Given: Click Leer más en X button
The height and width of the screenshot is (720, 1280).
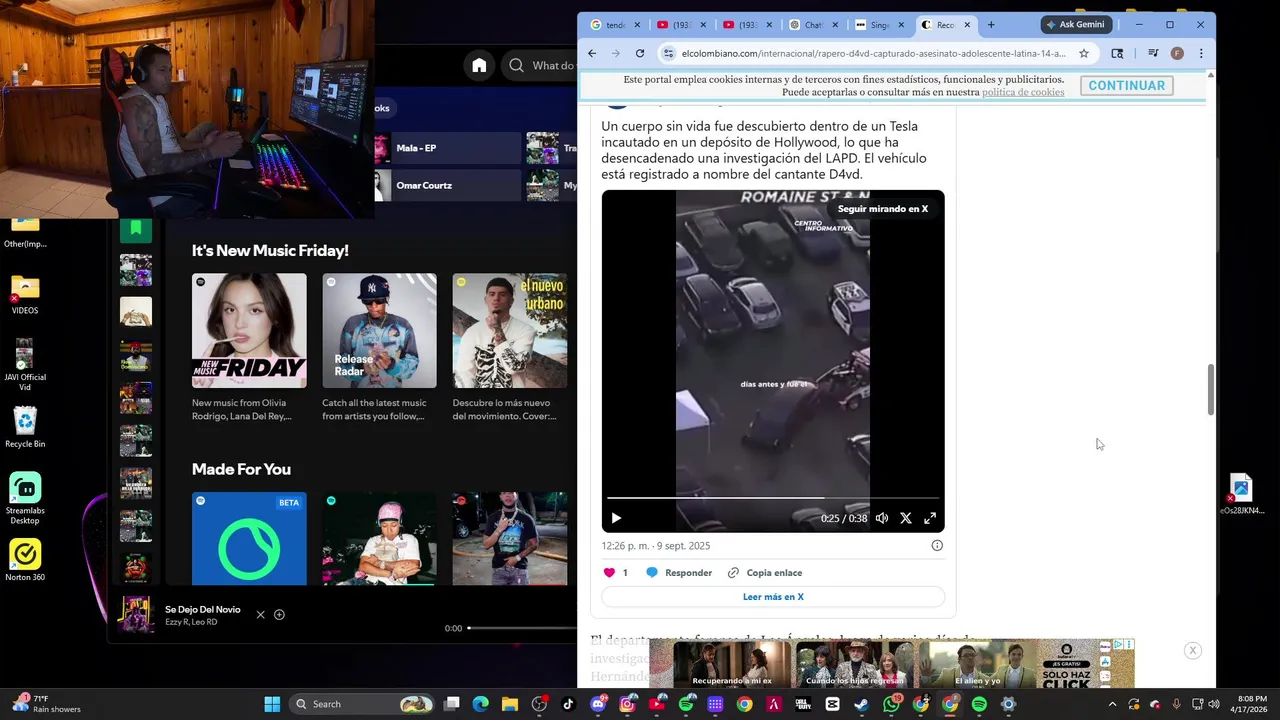Looking at the screenshot, I should coord(773,597).
